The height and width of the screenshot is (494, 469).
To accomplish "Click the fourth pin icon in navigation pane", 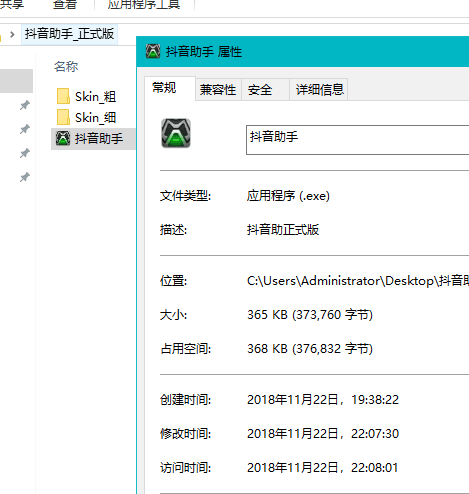I will point(25,177).
